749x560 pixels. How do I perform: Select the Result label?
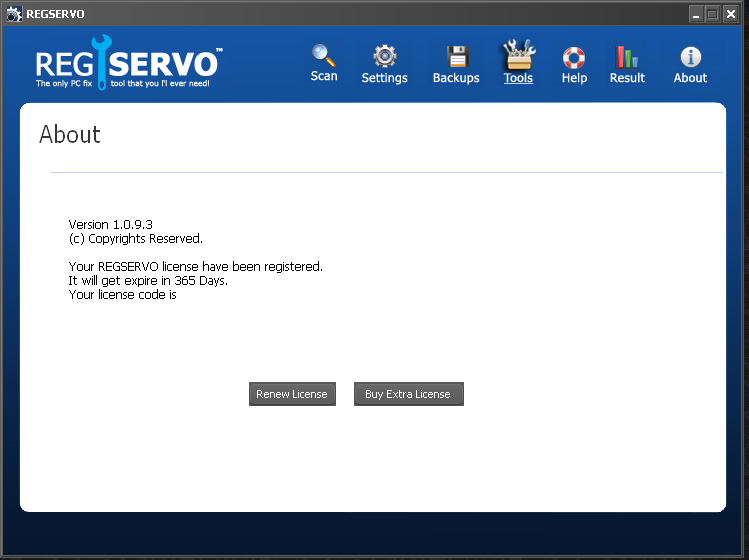627,78
